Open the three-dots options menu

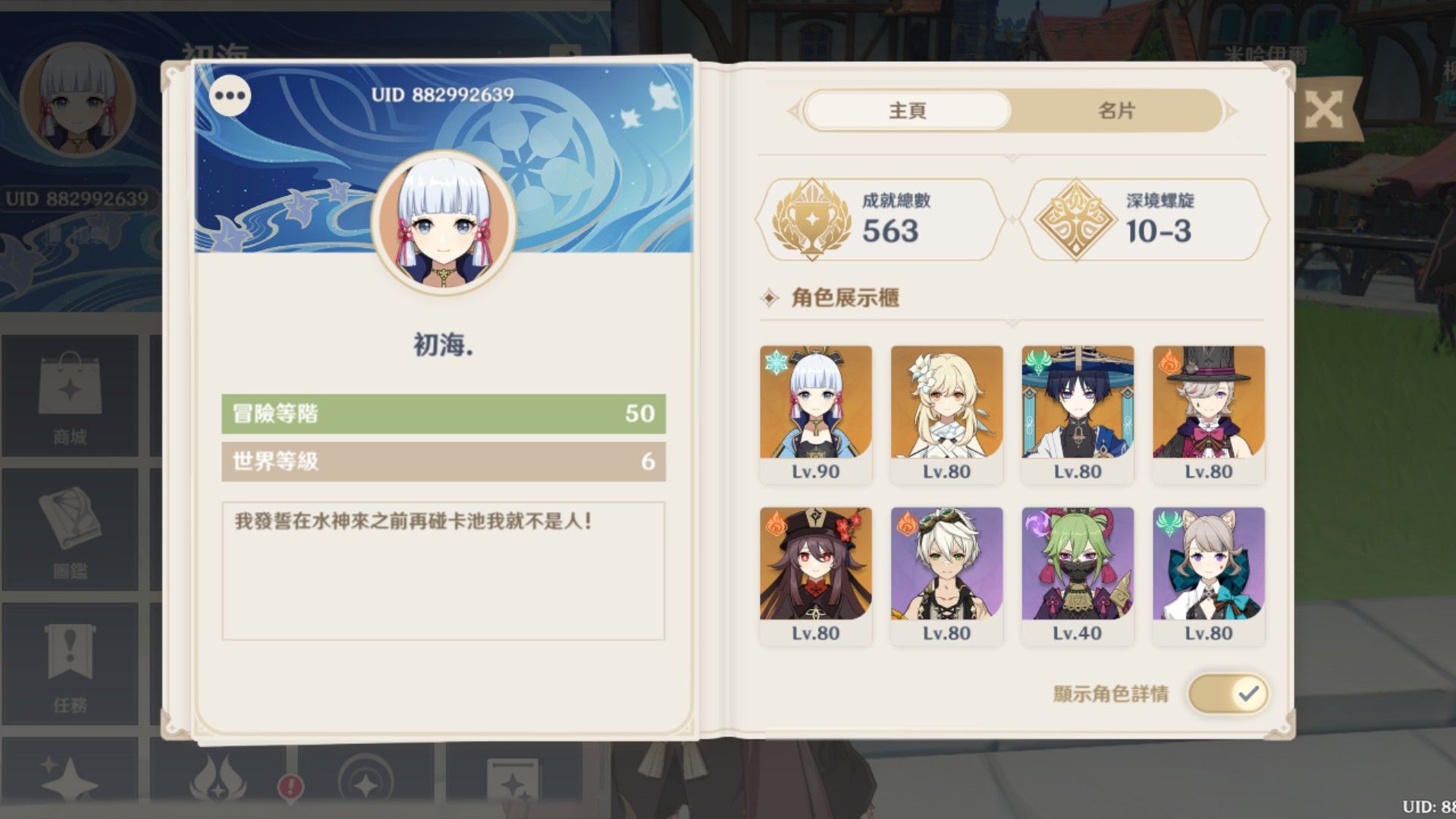click(231, 96)
